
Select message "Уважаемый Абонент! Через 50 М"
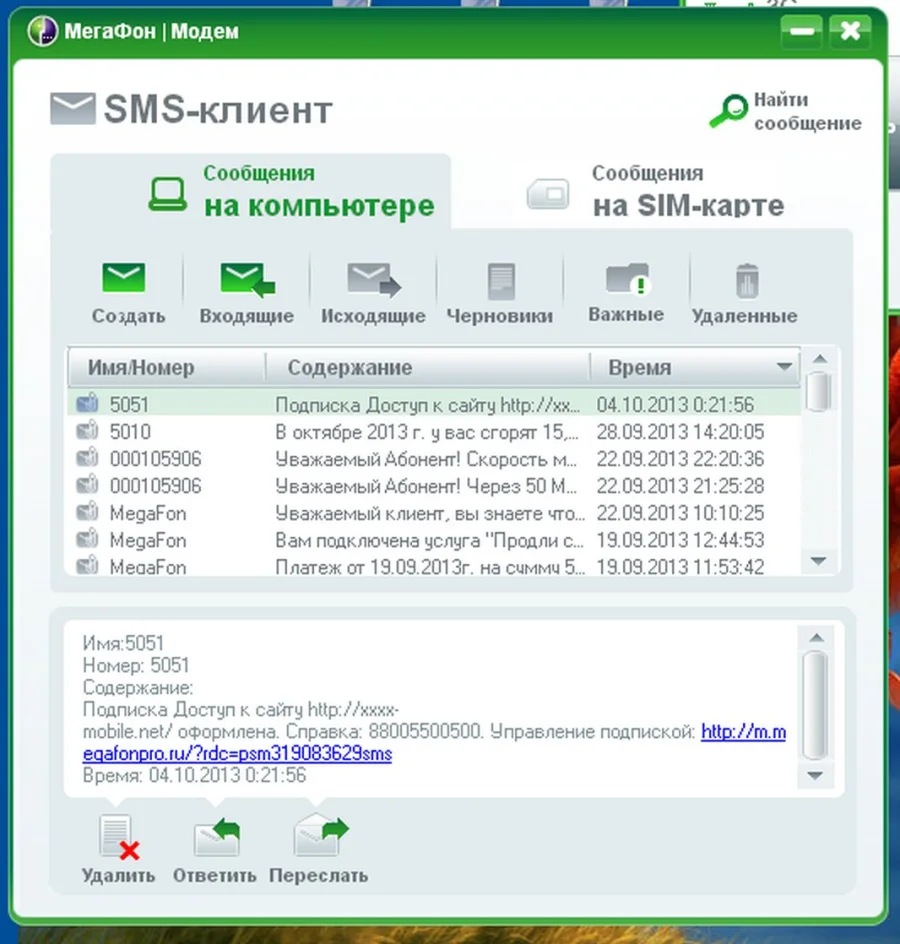coord(434,486)
